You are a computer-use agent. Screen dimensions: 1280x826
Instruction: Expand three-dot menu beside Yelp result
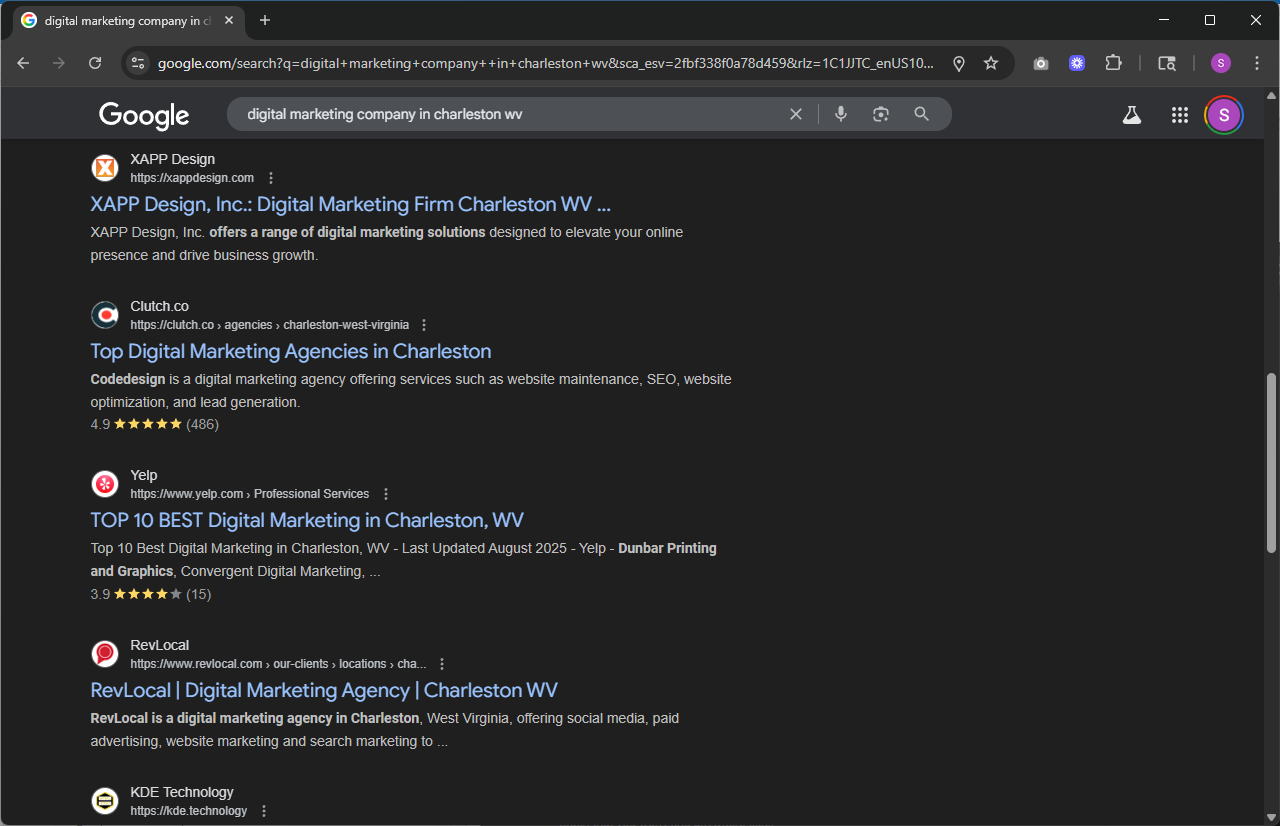[x=386, y=494]
